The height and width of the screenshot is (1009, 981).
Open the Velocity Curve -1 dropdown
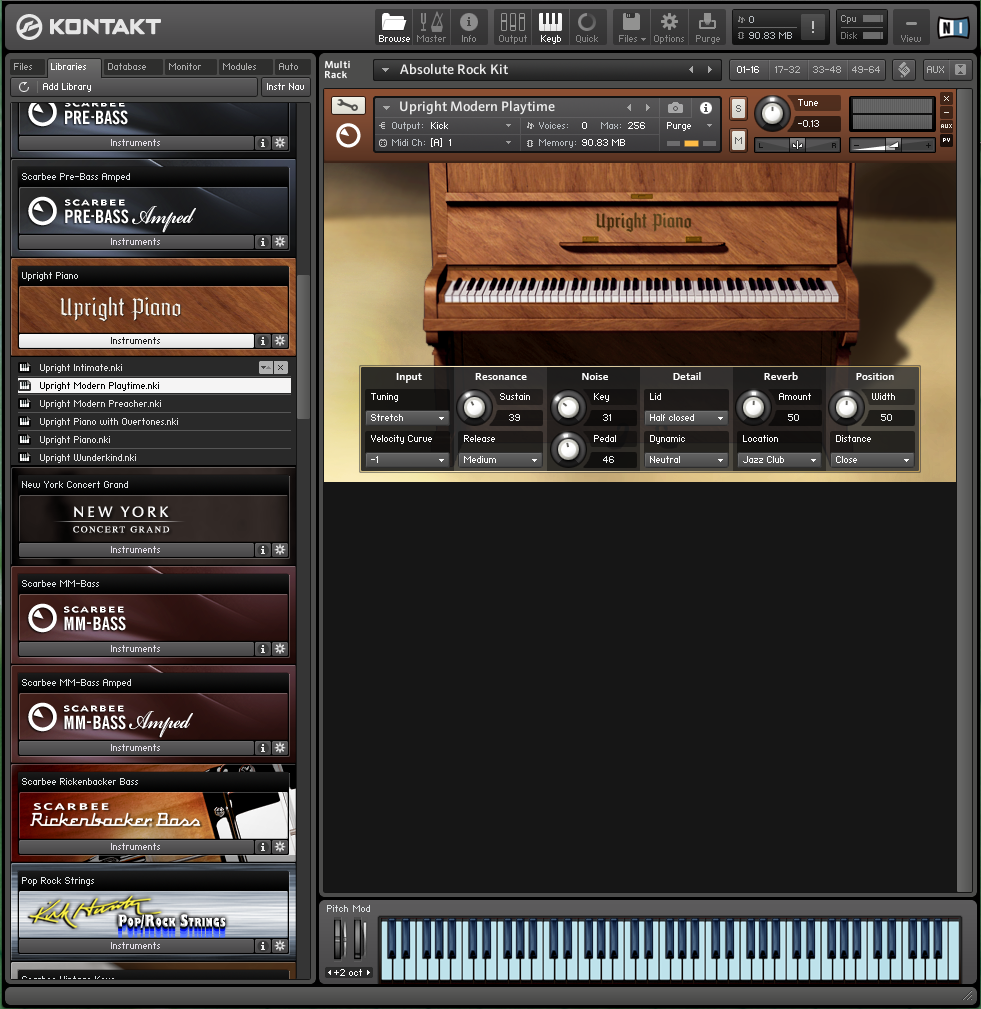click(407, 459)
